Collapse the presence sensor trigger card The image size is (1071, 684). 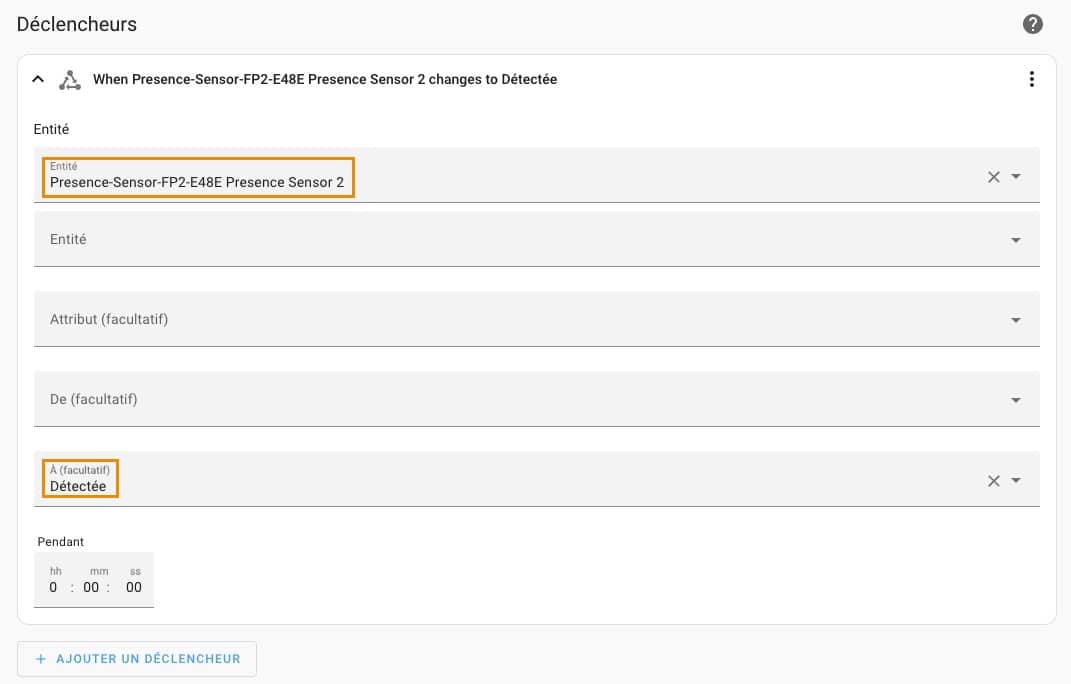(x=38, y=79)
